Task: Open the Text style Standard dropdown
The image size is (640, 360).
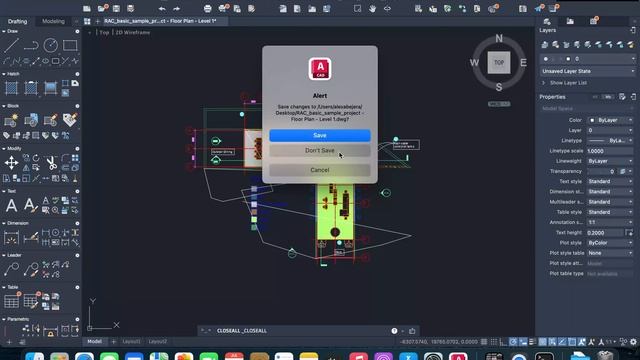Action: [610, 182]
